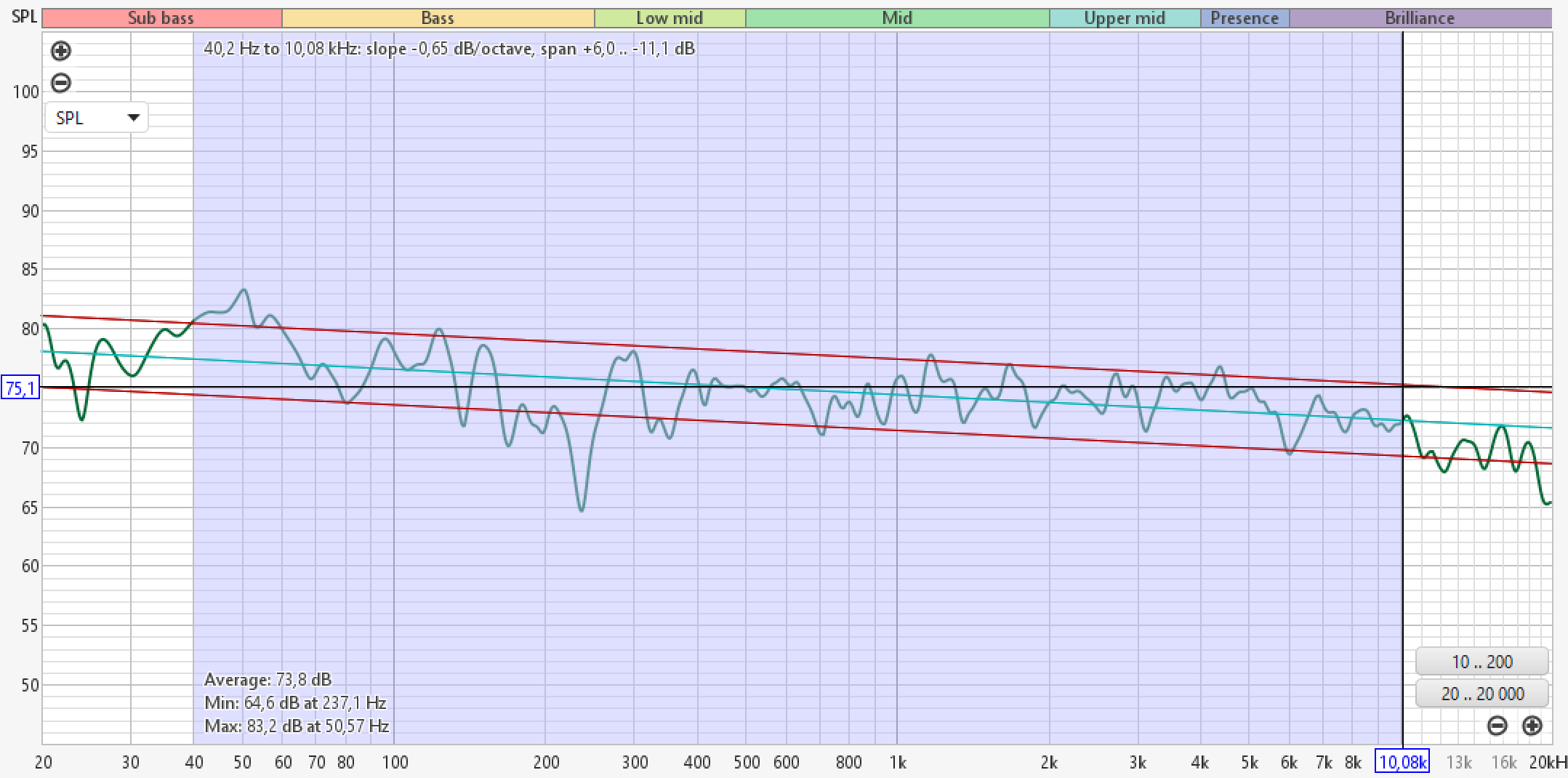Open the SPL axis type dropdown
This screenshot has width=1568, height=778.
coord(97,118)
